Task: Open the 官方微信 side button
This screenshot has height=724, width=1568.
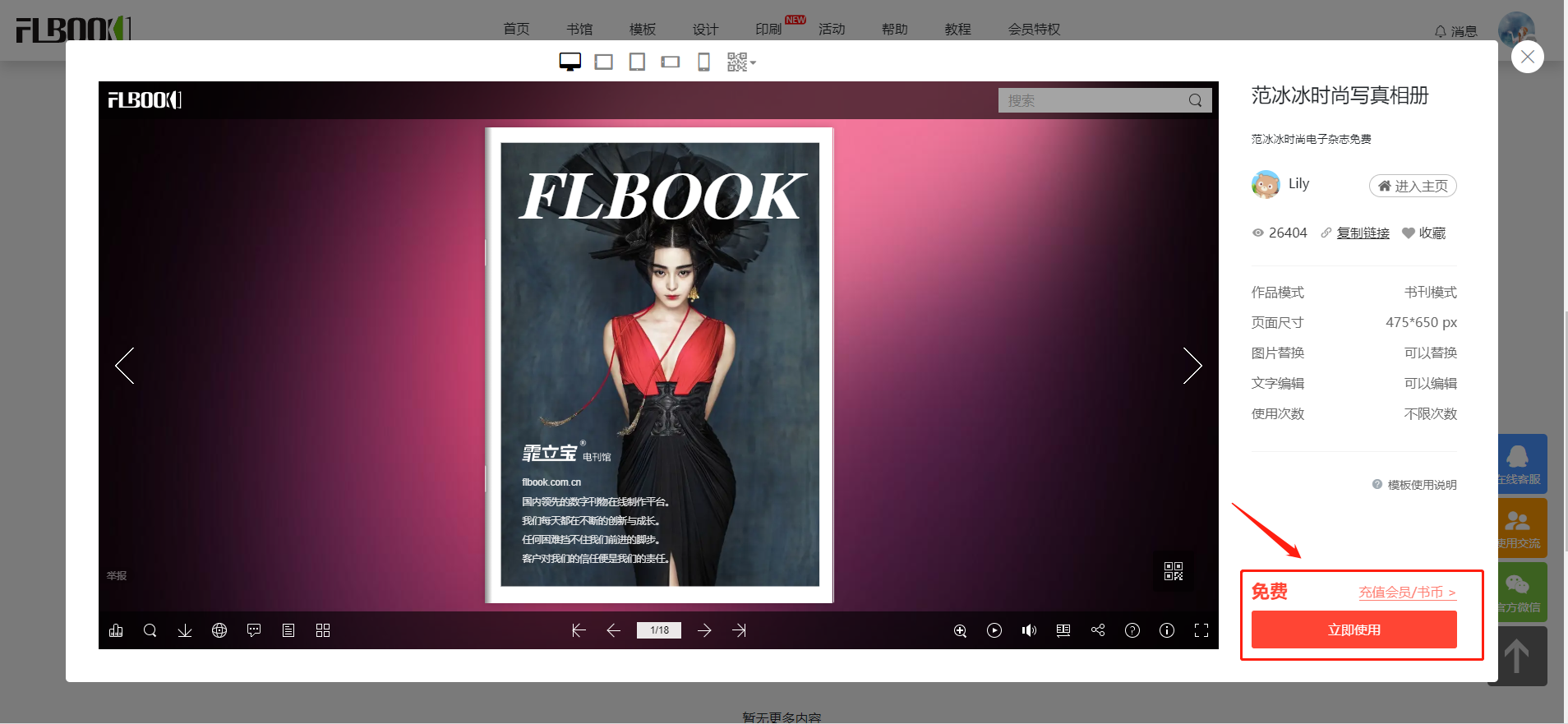Action: pyautogui.click(x=1523, y=592)
